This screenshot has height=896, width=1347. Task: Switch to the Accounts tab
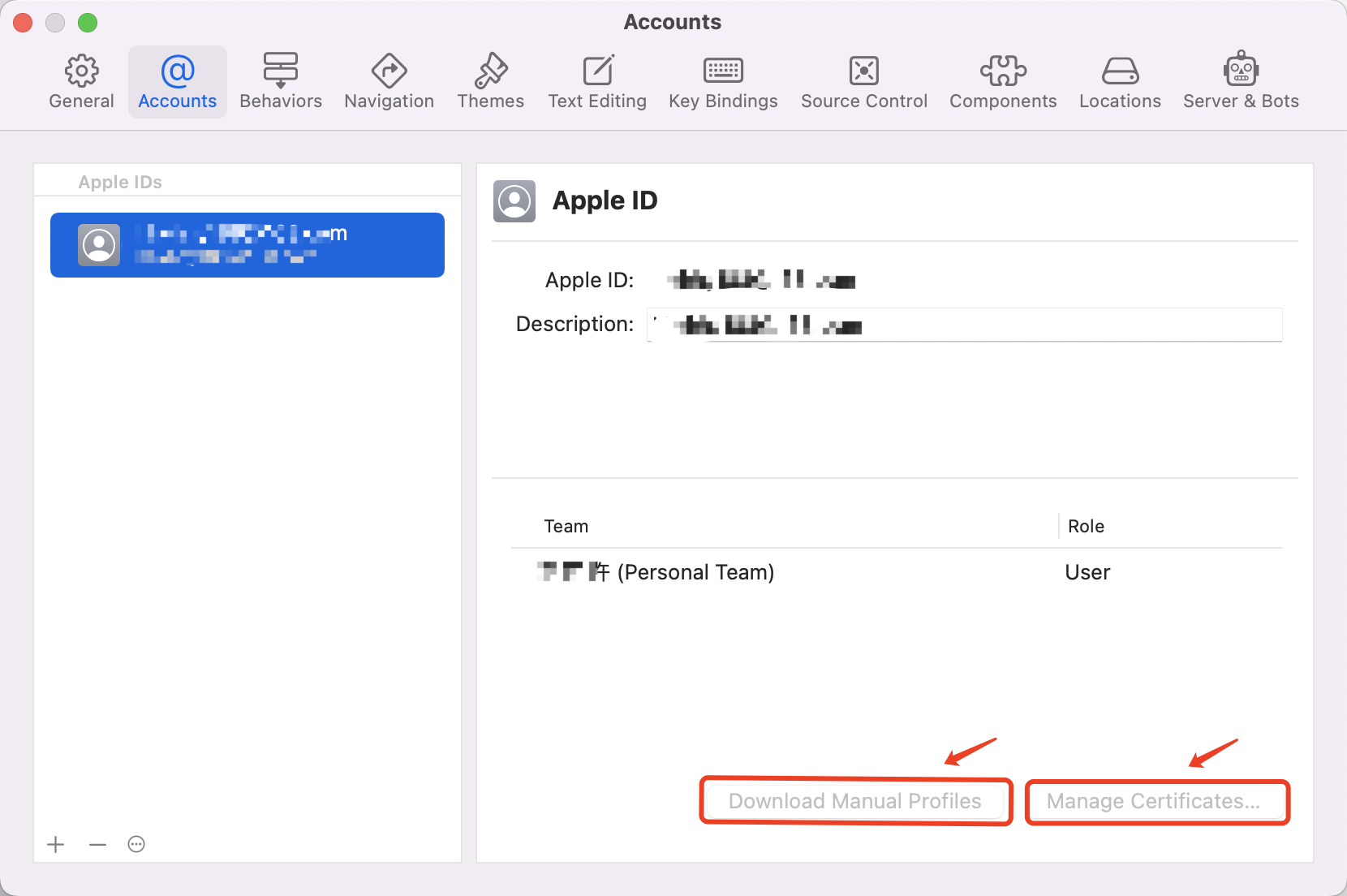click(x=177, y=80)
